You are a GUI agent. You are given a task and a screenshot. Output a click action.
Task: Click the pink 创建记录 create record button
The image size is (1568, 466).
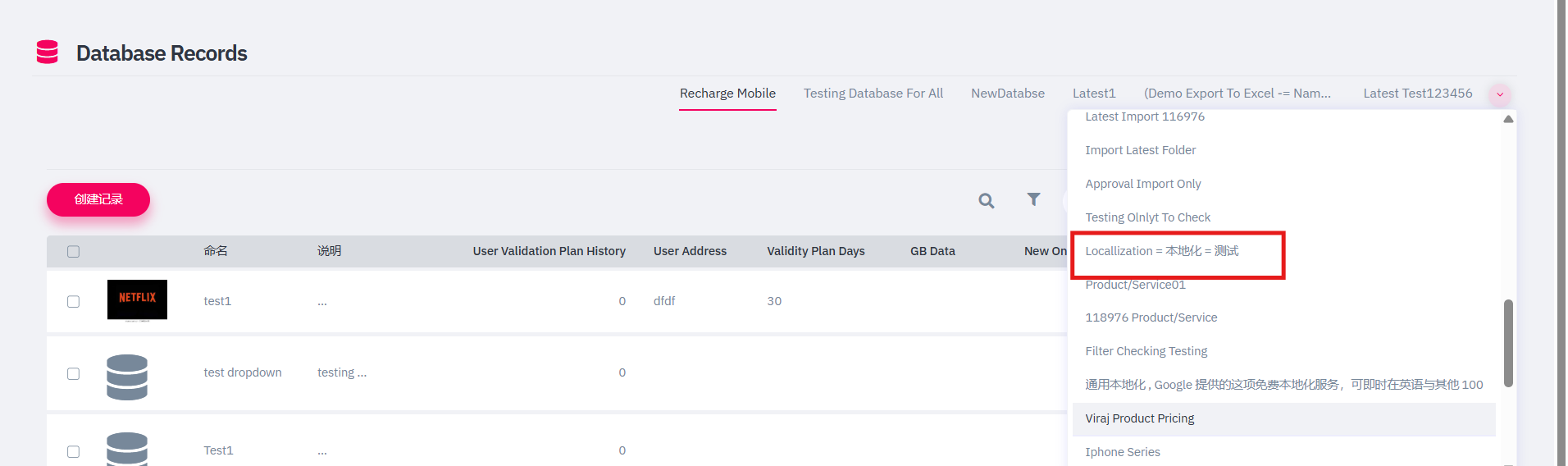tap(98, 199)
